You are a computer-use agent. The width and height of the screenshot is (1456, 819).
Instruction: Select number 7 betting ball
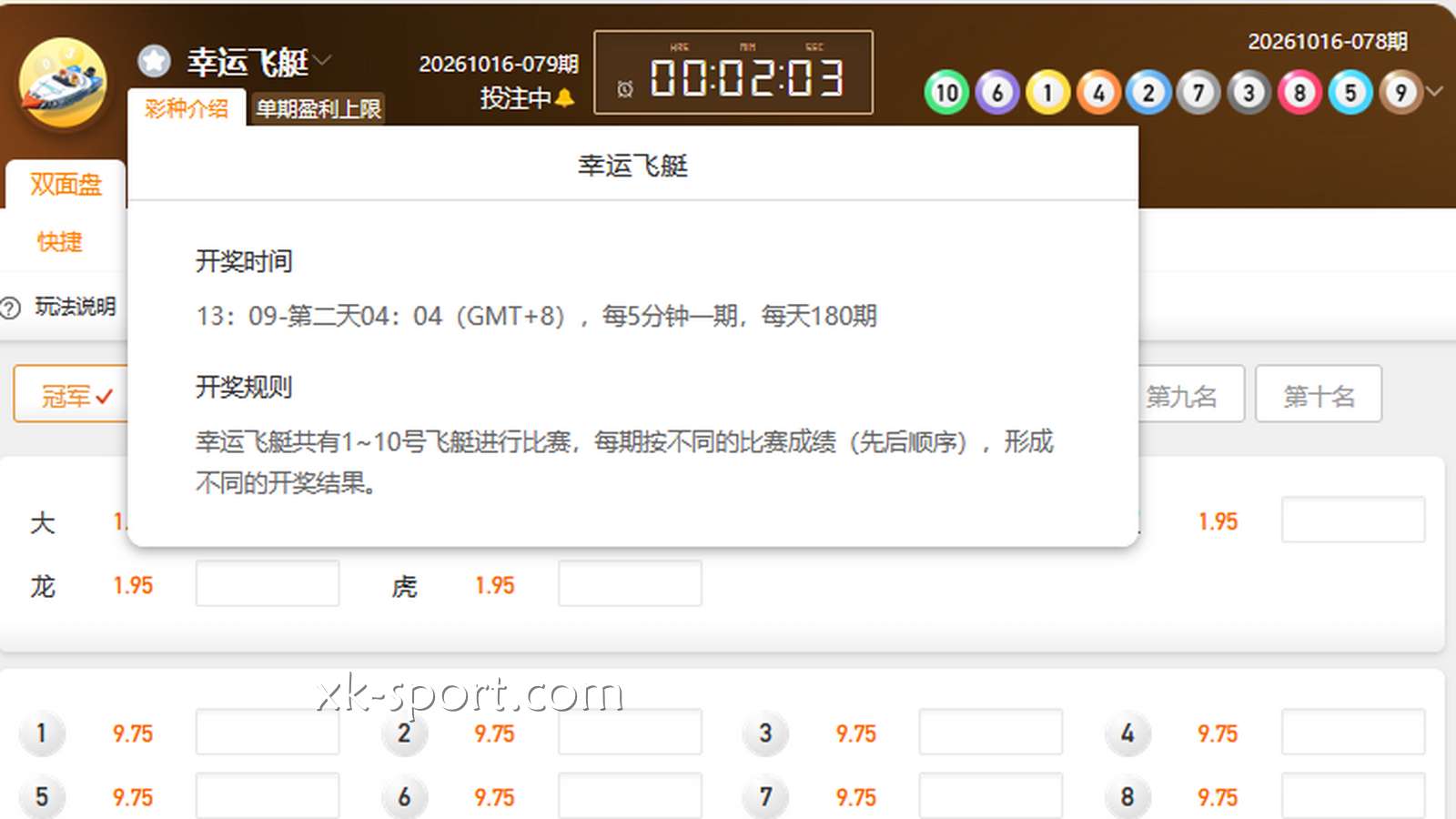coord(765,797)
